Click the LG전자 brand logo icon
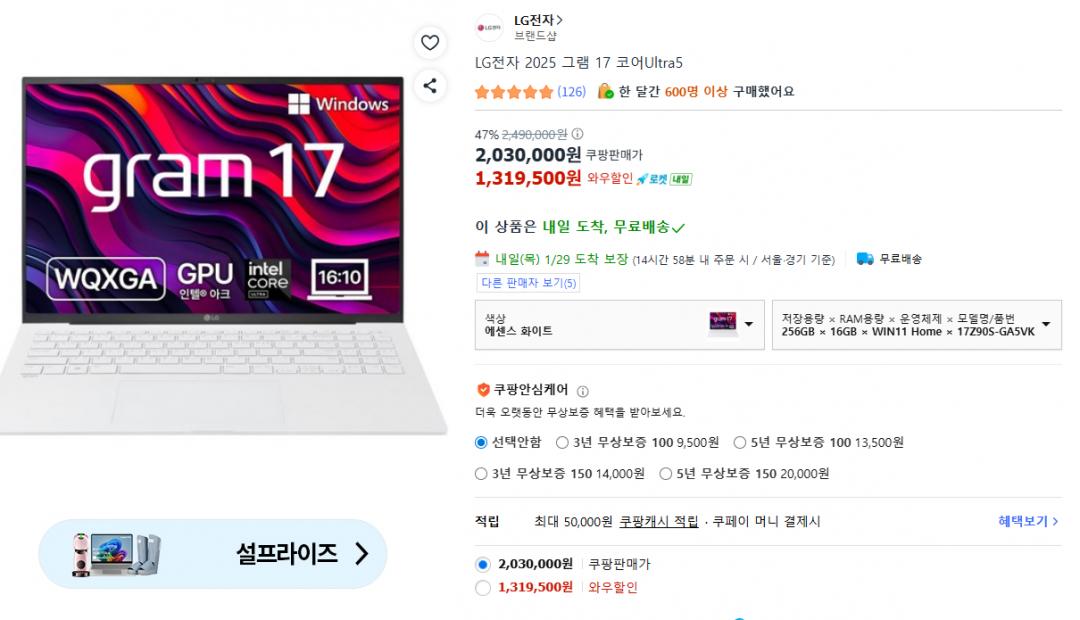The image size is (1080, 620). pyautogui.click(x=489, y=28)
